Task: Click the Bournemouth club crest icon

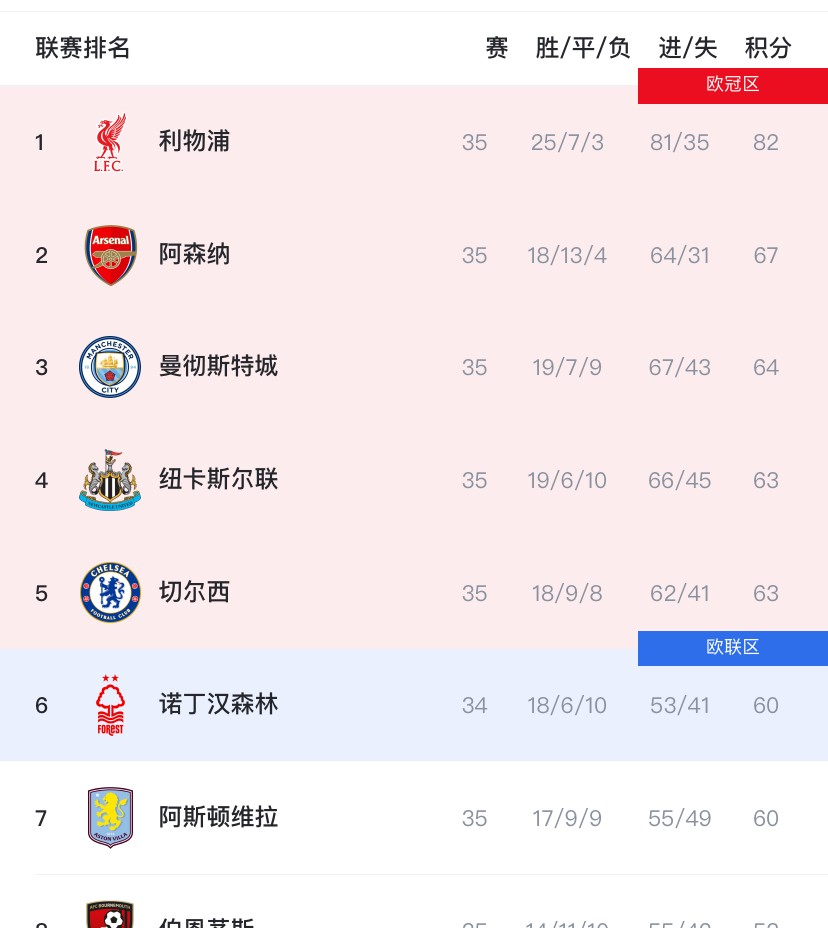Action: point(110,914)
